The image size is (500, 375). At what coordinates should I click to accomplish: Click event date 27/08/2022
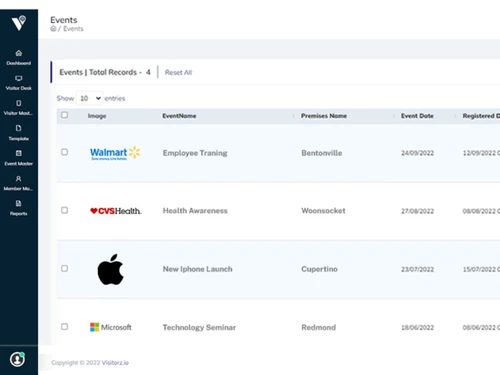point(417,211)
